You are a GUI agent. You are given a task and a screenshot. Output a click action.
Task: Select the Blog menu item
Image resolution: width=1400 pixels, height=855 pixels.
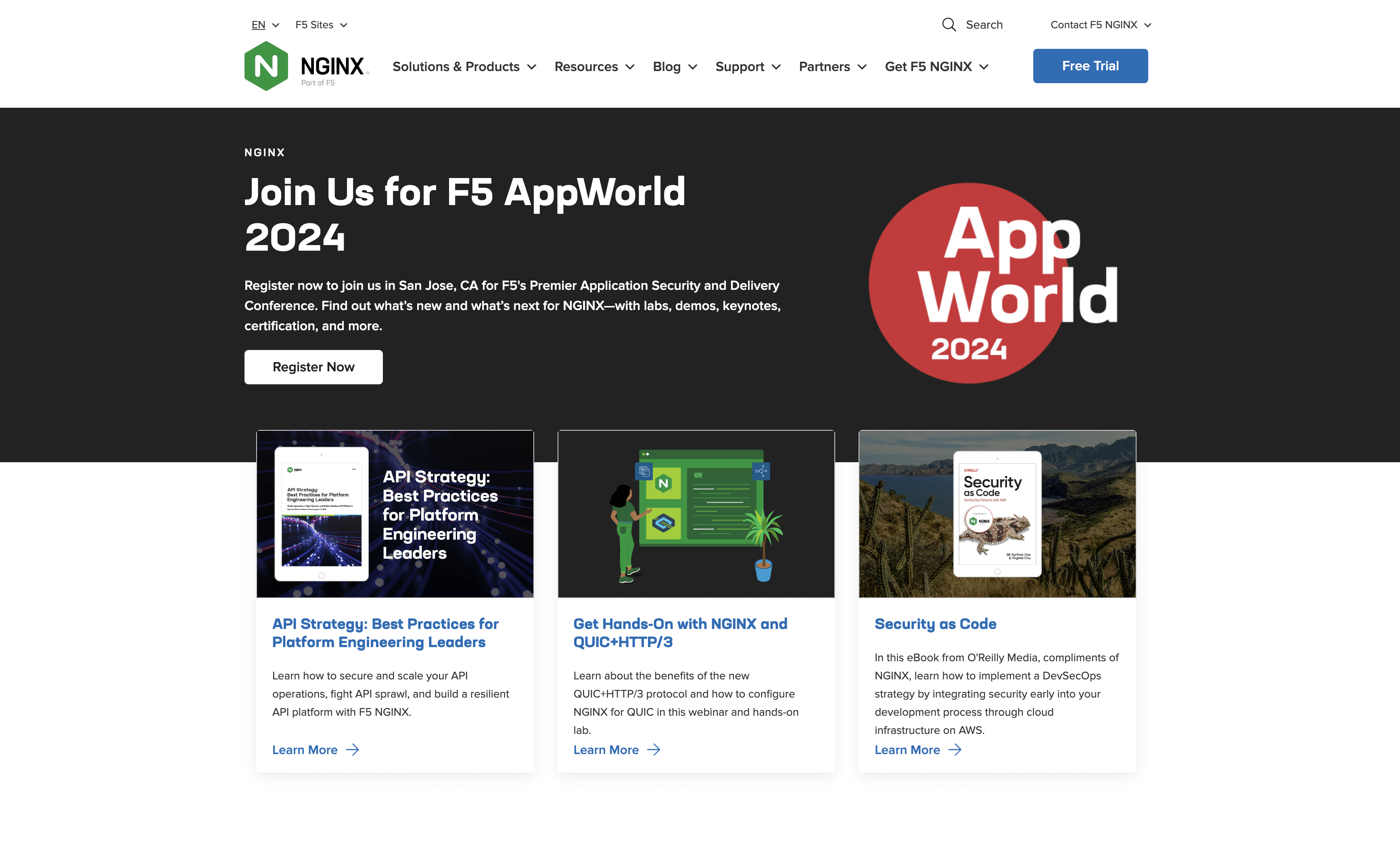[x=667, y=67]
